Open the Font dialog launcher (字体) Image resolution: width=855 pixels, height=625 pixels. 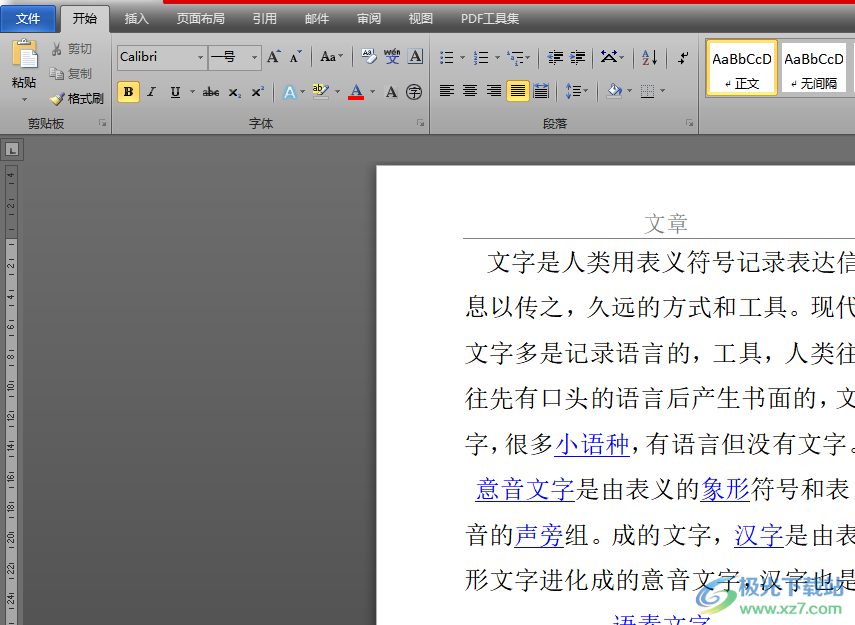pyautogui.click(x=420, y=123)
